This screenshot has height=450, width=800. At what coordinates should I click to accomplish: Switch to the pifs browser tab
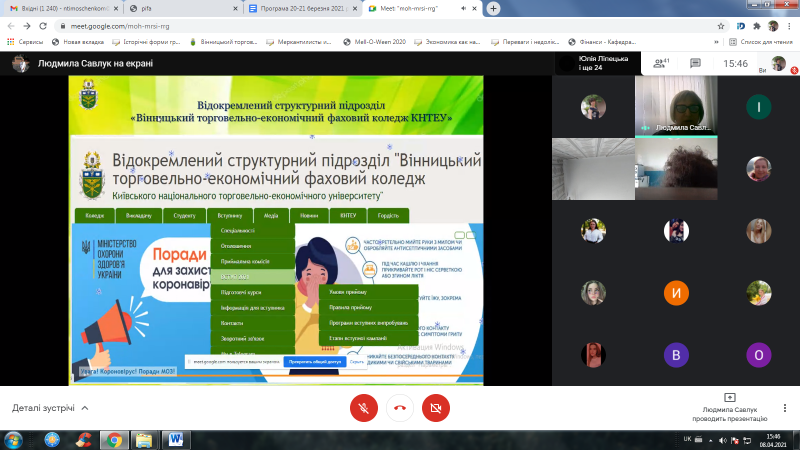(x=183, y=8)
